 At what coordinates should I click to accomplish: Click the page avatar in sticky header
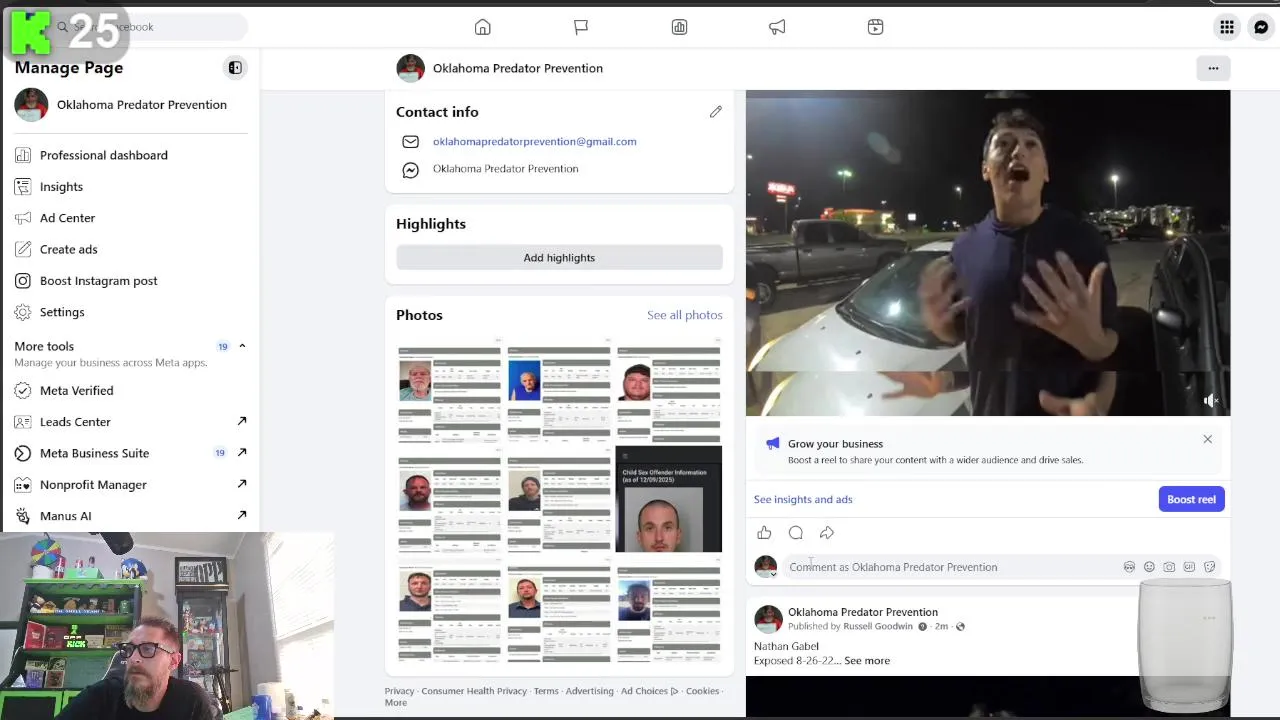point(410,68)
